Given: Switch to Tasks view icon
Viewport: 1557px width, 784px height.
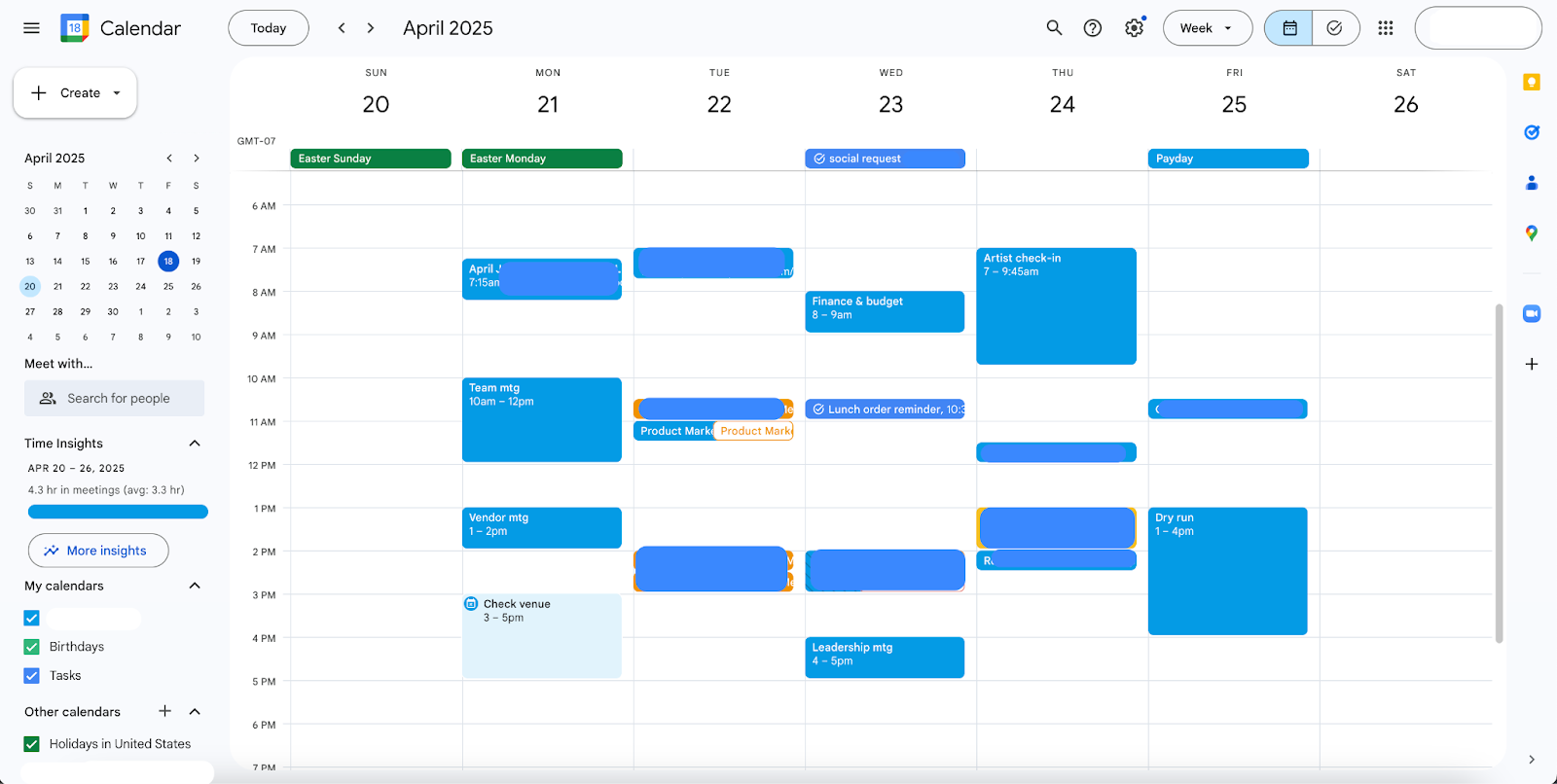Looking at the screenshot, I should pos(1335,28).
